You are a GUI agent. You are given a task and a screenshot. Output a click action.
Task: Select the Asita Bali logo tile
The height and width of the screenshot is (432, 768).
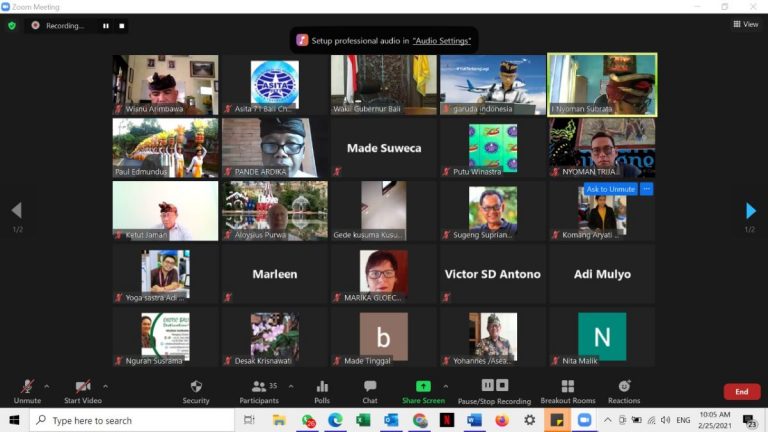275,85
